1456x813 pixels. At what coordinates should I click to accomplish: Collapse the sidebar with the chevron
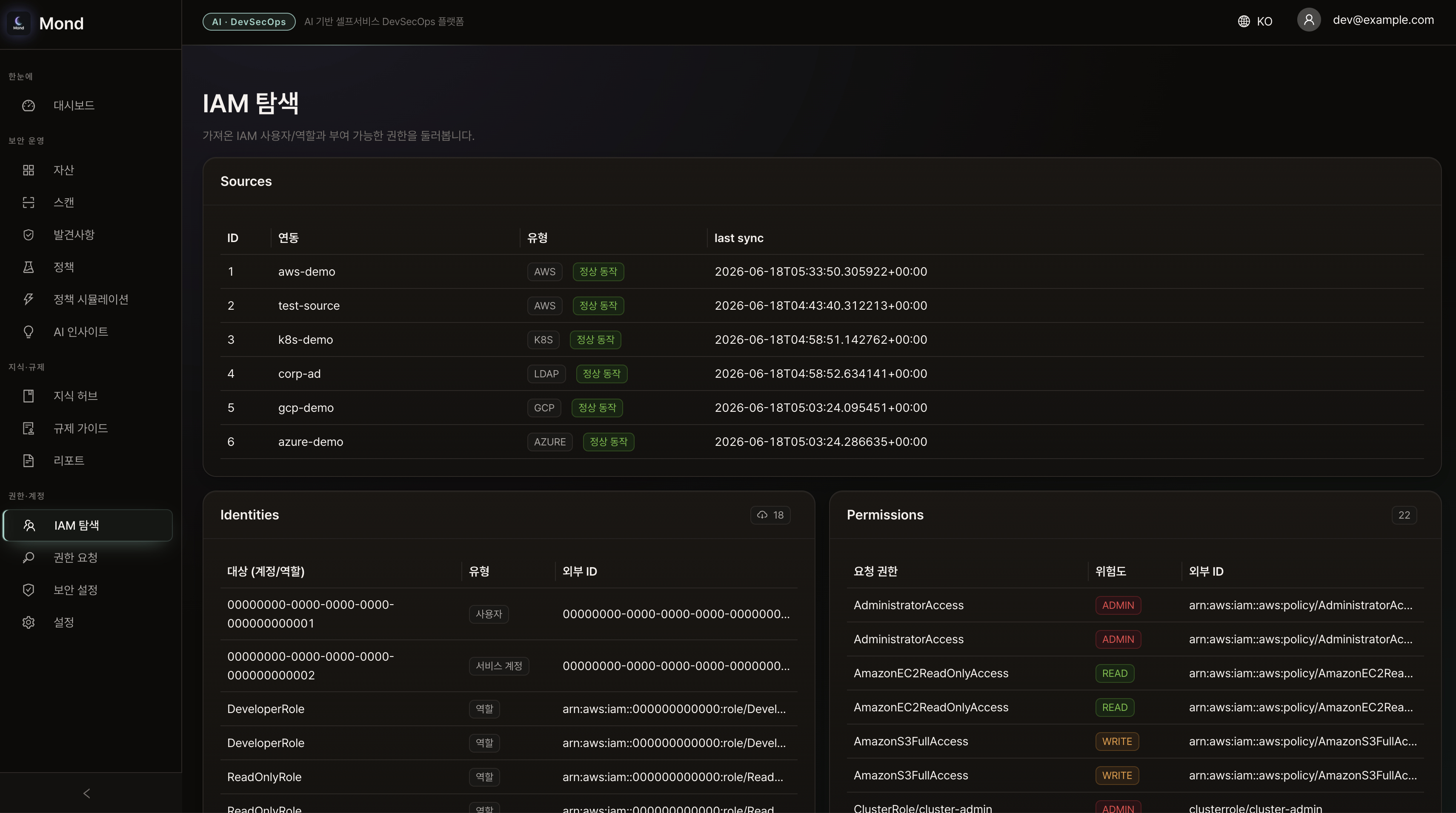pos(86,793)
